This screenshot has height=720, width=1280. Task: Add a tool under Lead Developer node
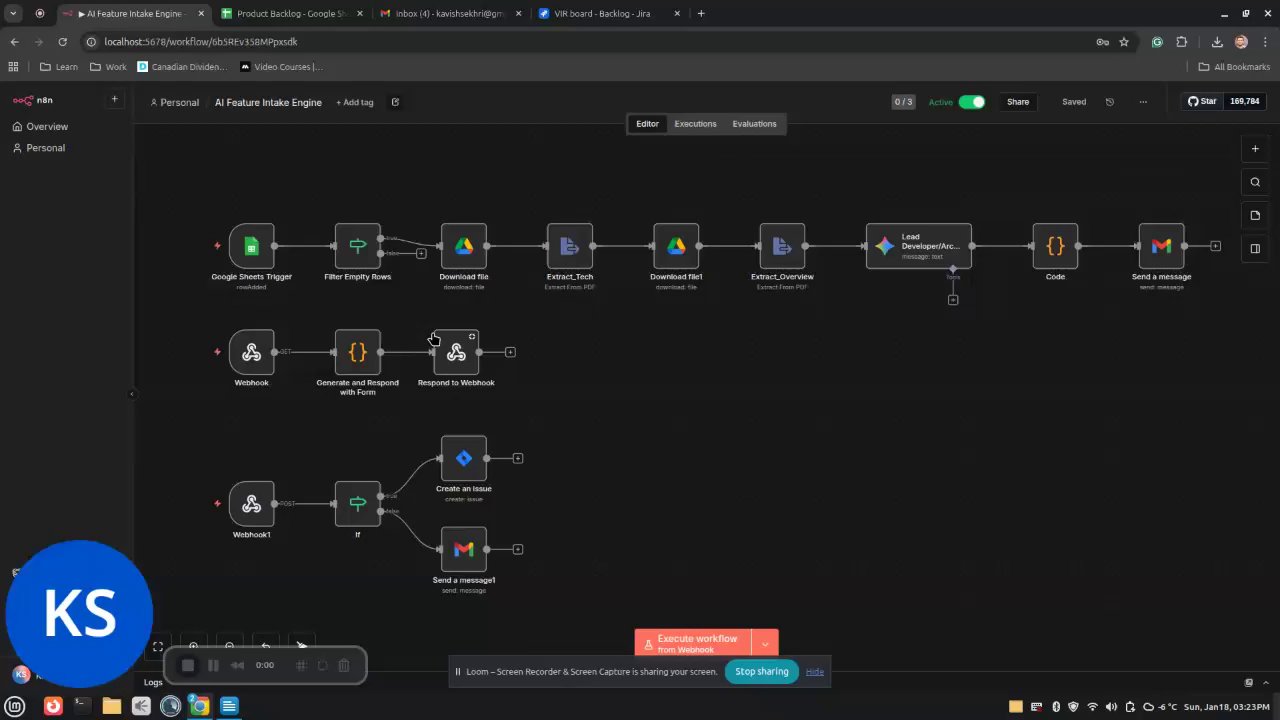953,299
